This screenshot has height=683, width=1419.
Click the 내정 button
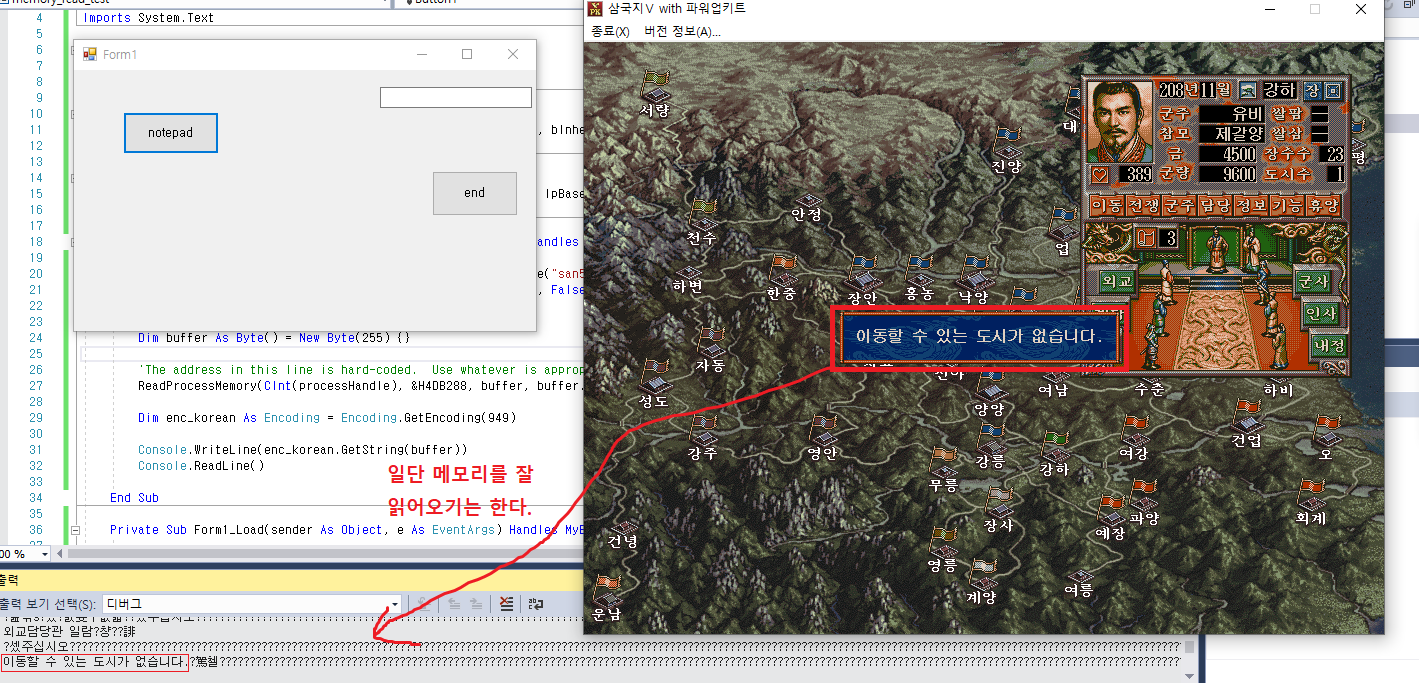pos(1328,345)
